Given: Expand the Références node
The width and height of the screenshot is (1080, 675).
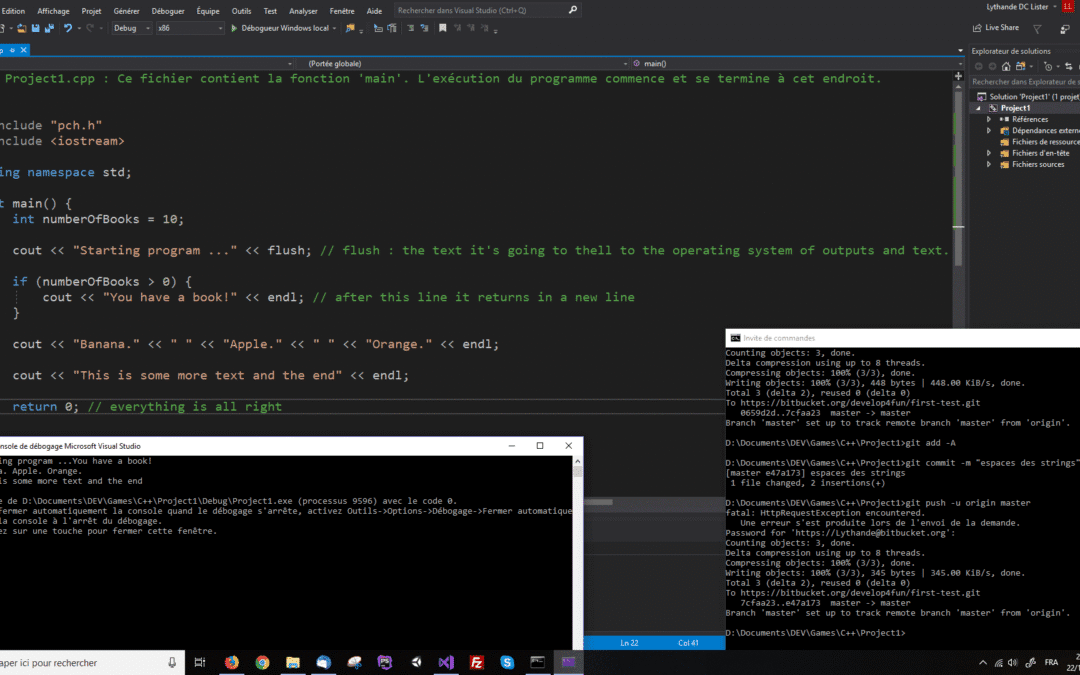Looking at the screenshot, I should [989, 119].
